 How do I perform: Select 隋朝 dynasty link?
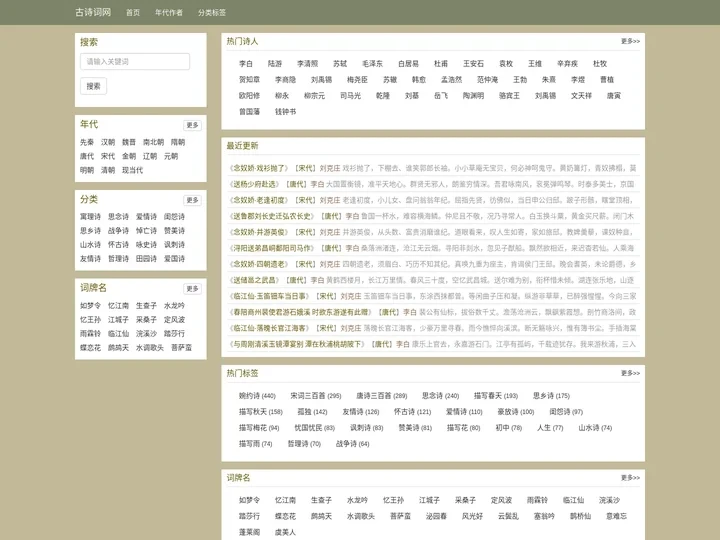pyautogui.click(x=178, y=142)
